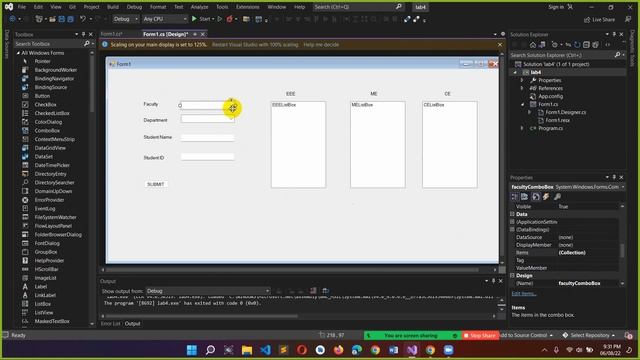The height and width of the screenshot is (360, 640).
Task: Dismiss the scaling notification bar
Action: pos(500,44)
